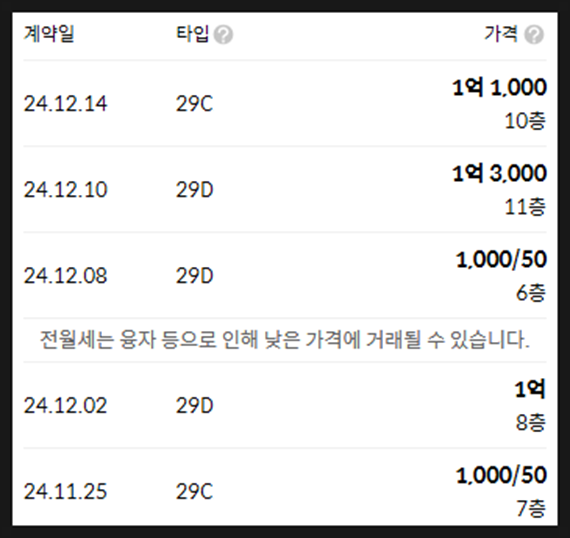570x538 pixels.
Task: Click 29D type in 24.12.02 row
Action: [194, 405]
